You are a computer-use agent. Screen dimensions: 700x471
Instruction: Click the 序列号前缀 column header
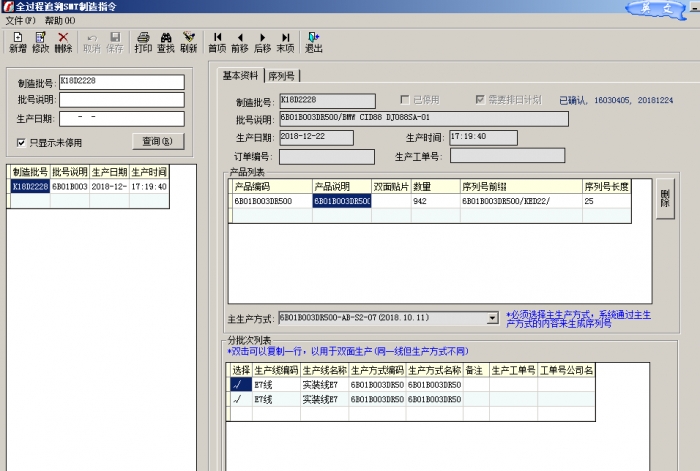click(521, 186)
